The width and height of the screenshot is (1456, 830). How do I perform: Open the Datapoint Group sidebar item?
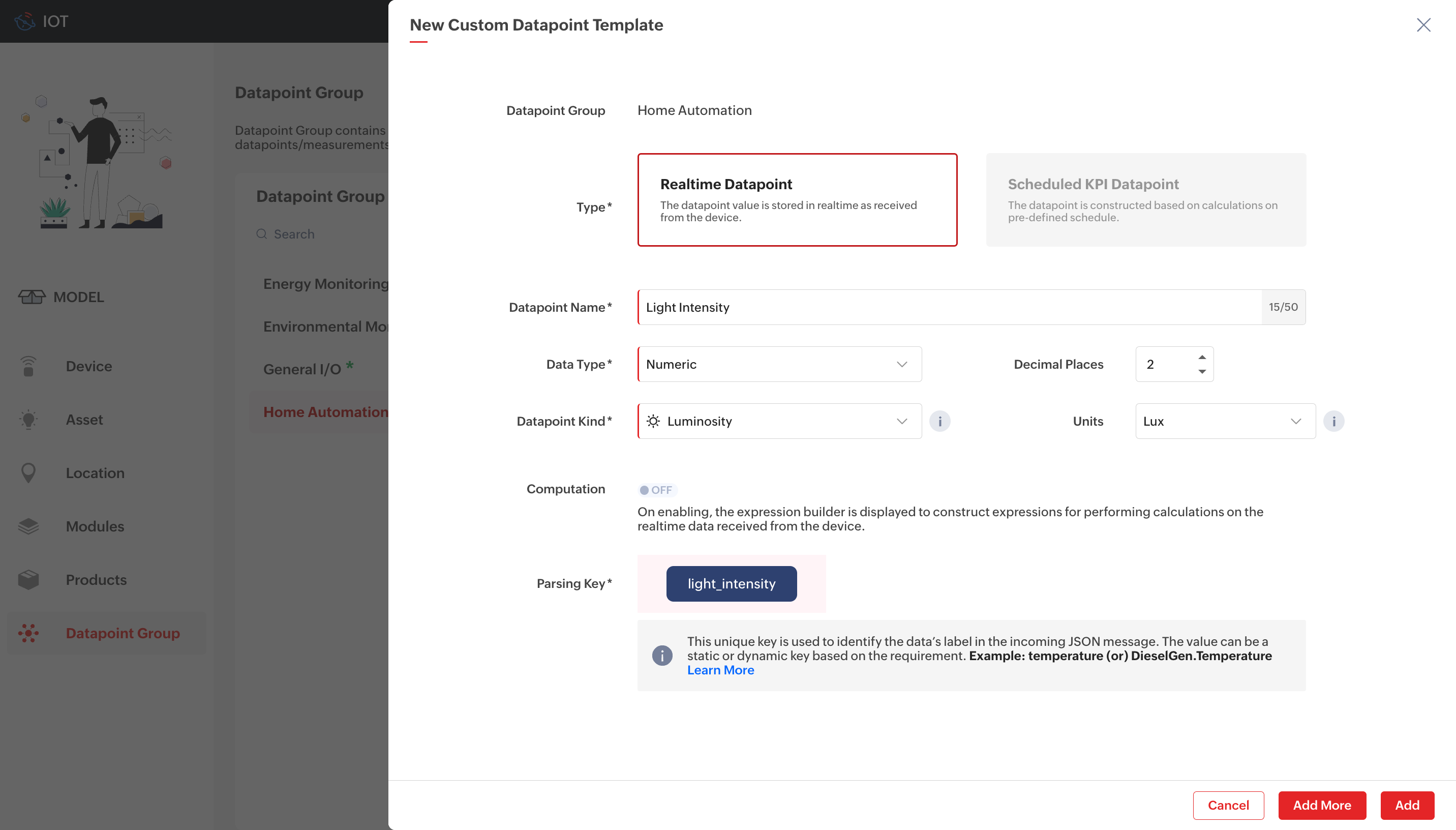pyautogui.click(x=107, y=633)
